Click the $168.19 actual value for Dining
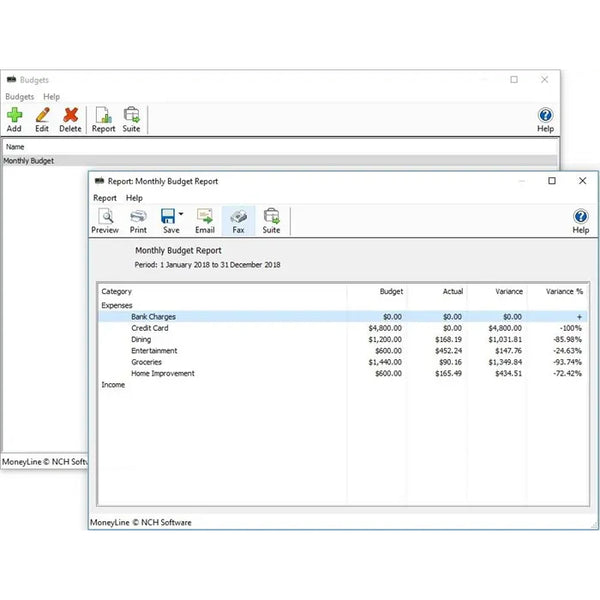Viewport: 600px width, 600px height. click(x=448, y=339)
